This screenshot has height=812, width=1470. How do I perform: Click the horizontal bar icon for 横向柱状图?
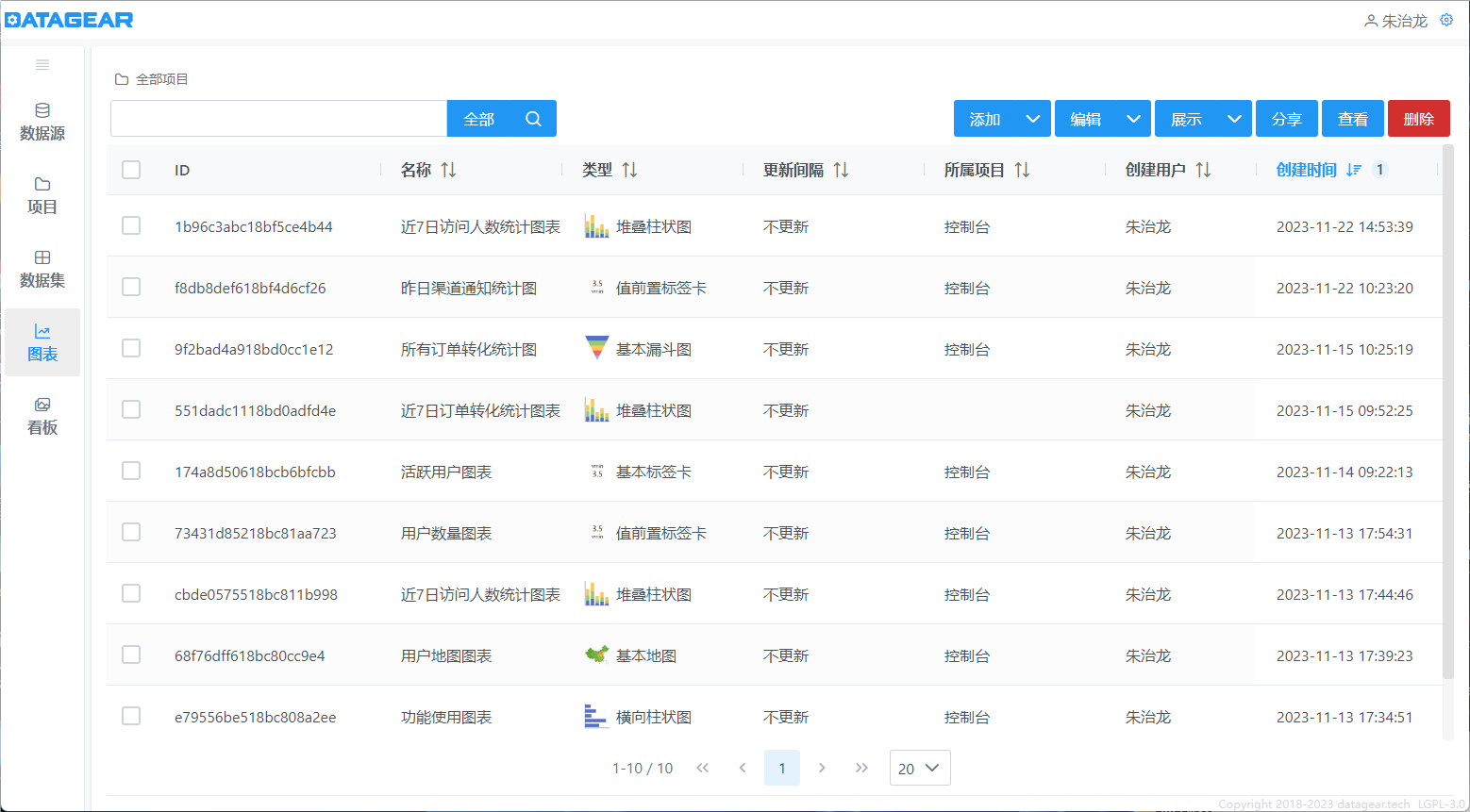click(596, 717)
